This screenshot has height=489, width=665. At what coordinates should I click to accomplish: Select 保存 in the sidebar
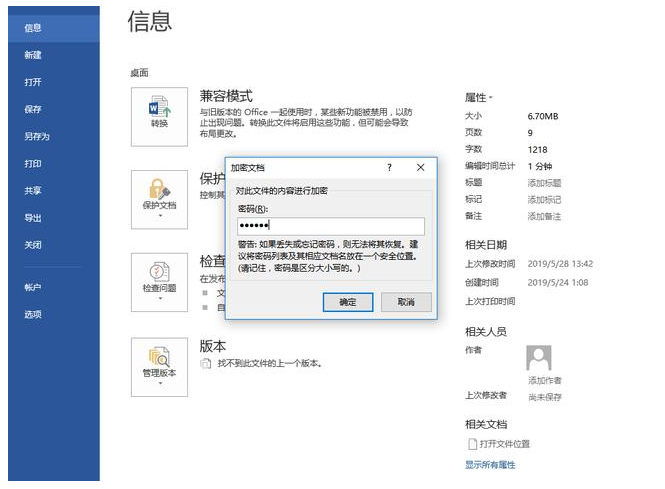pos(54,109)
